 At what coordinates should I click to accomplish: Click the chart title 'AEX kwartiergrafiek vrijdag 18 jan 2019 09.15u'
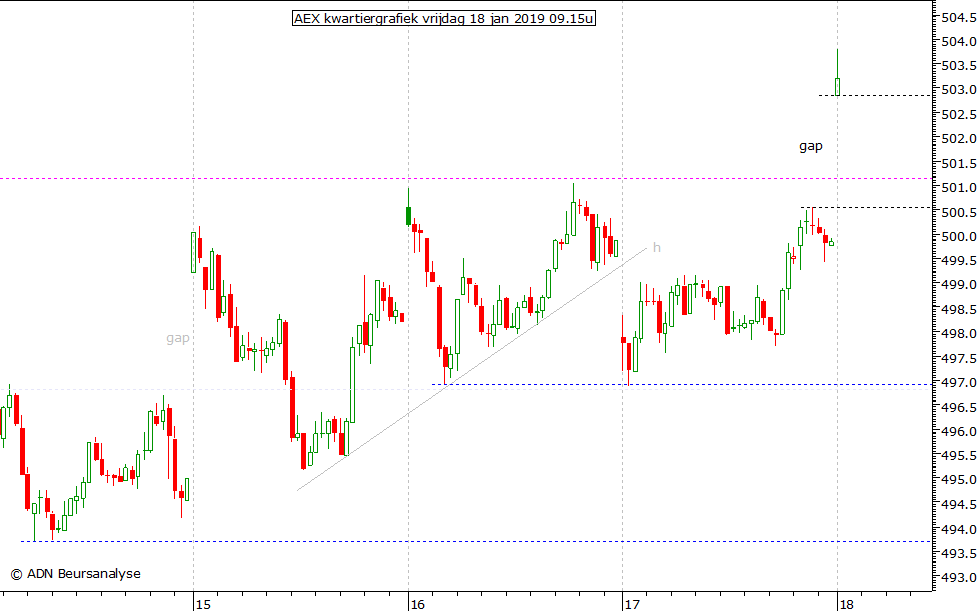click(444, 19)
